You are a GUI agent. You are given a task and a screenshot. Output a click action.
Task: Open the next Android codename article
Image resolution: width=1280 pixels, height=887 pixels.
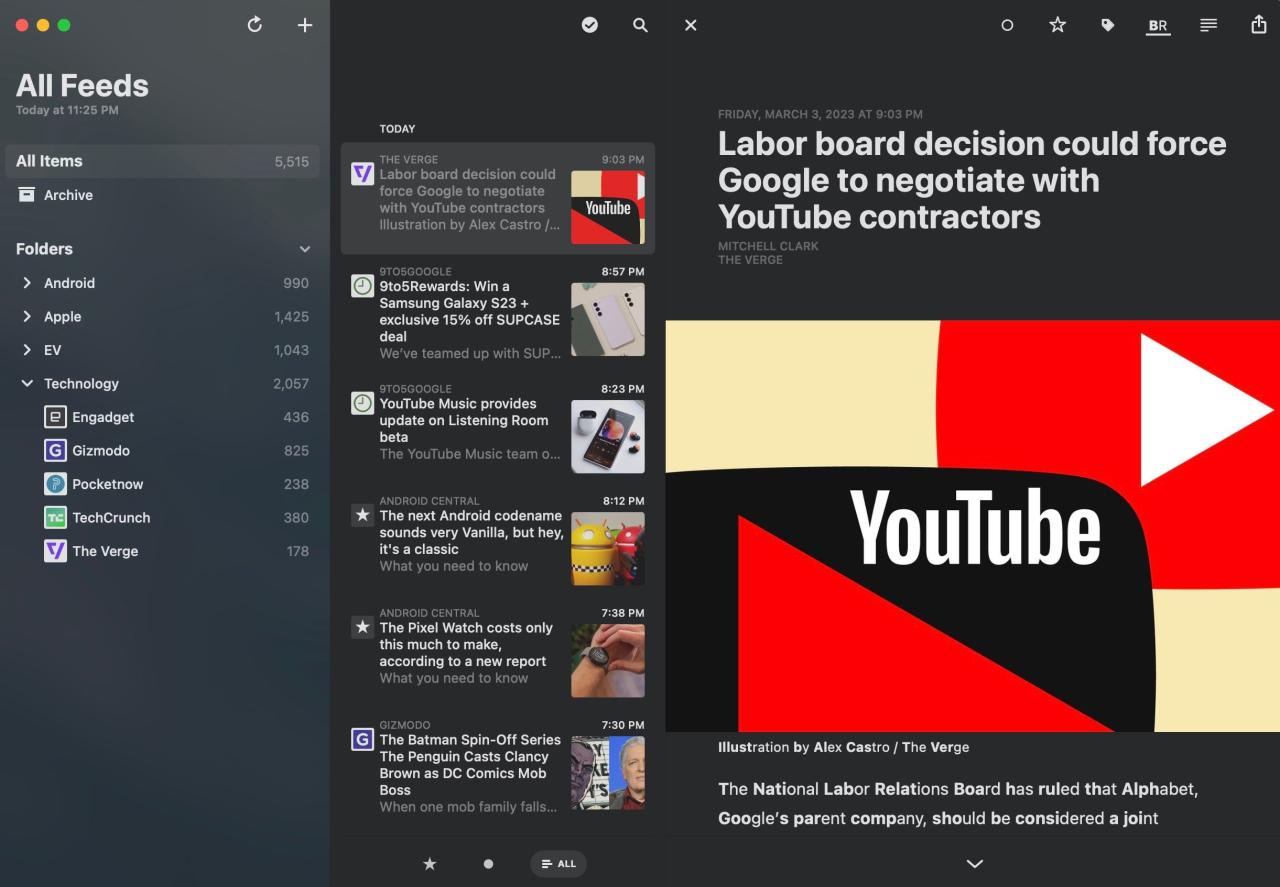(498, 538)
